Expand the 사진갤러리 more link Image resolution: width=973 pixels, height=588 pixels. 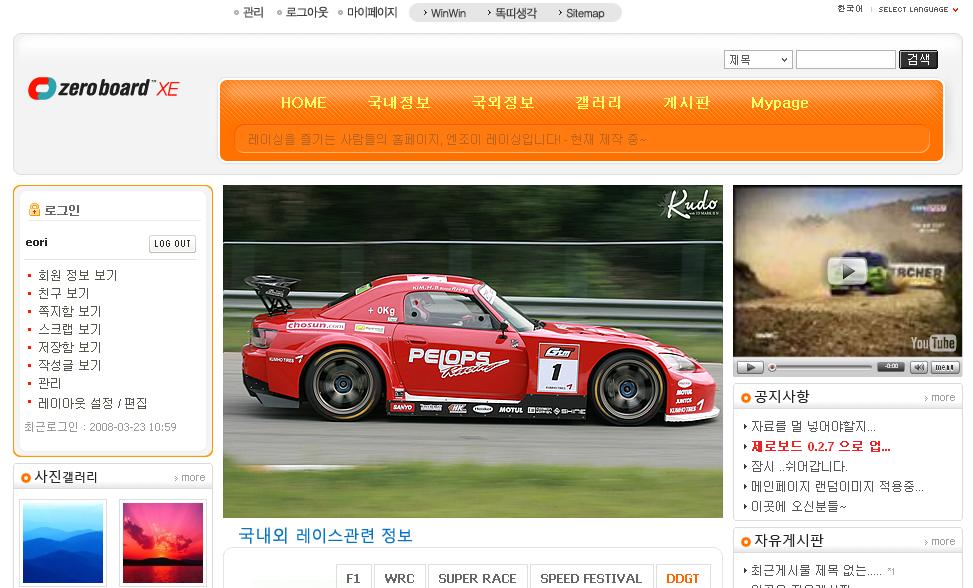click(x=190, y=478)
